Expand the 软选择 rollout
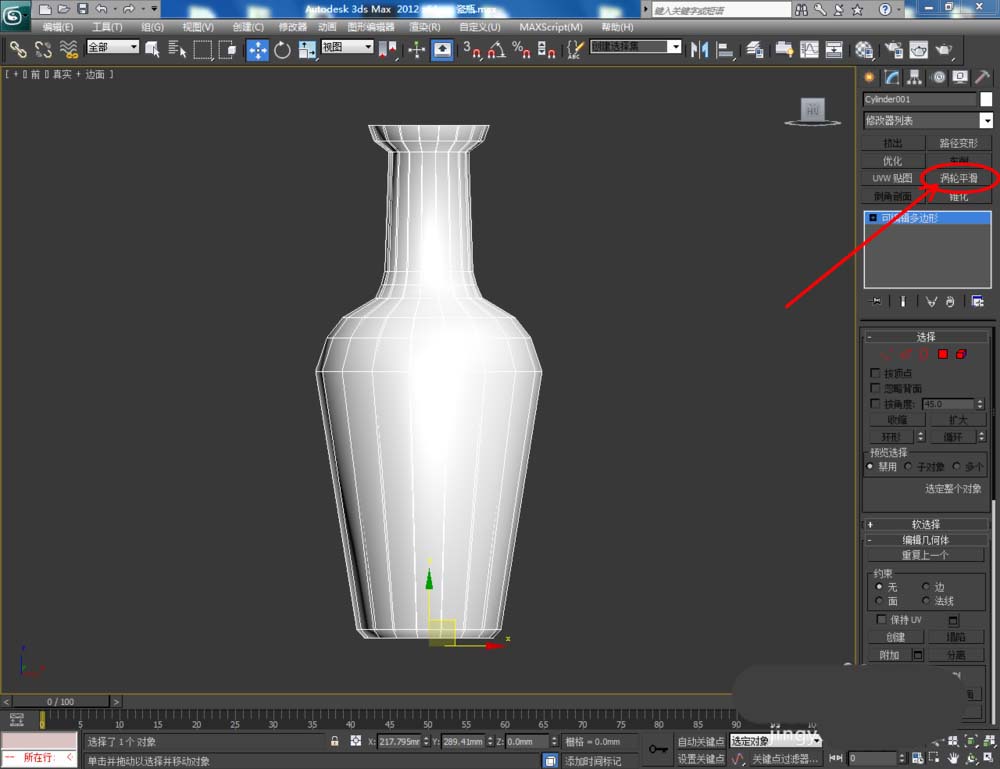This screenshot has height=769, width=1000. point(925,524)
